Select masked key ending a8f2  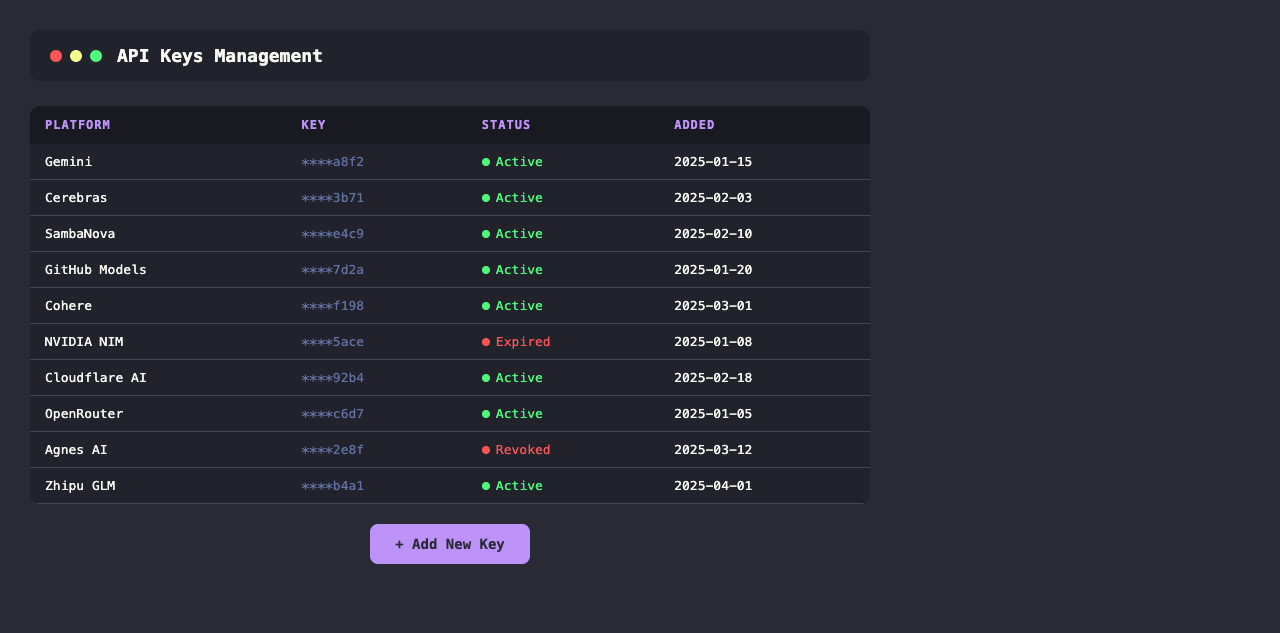coord(333,162)
